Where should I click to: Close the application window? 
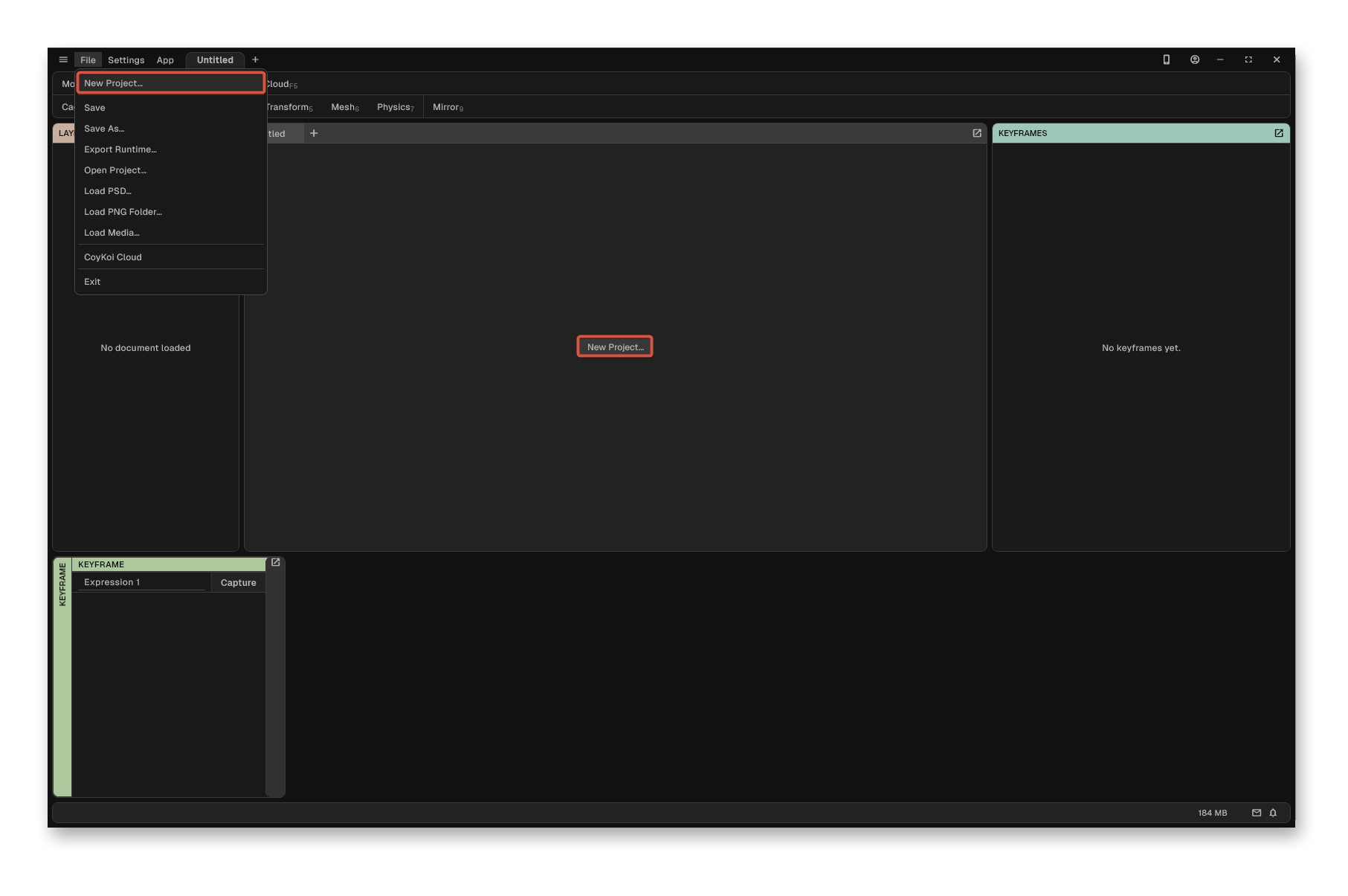click(1277, 59)
